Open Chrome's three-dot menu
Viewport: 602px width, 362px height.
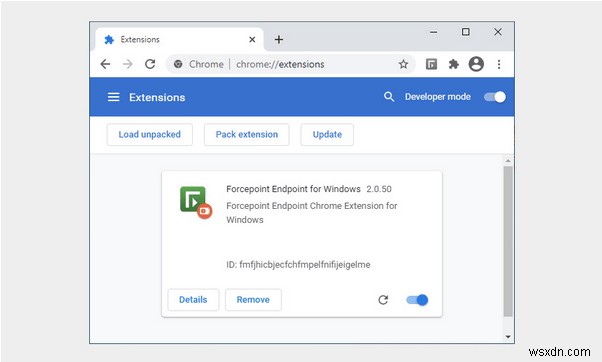tap(499, 64)
